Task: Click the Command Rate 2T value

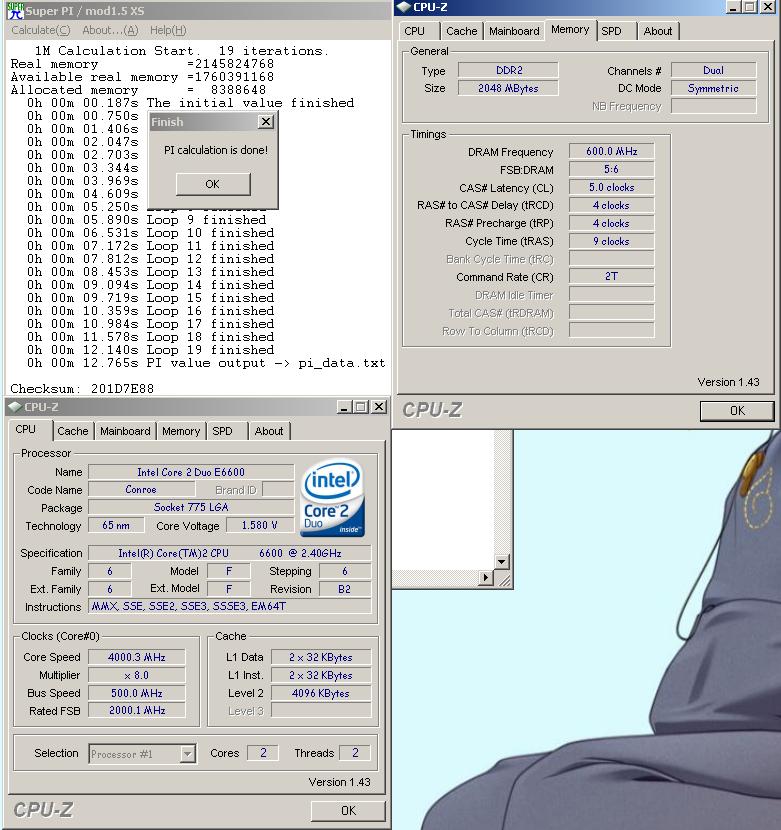Action: 611,276
